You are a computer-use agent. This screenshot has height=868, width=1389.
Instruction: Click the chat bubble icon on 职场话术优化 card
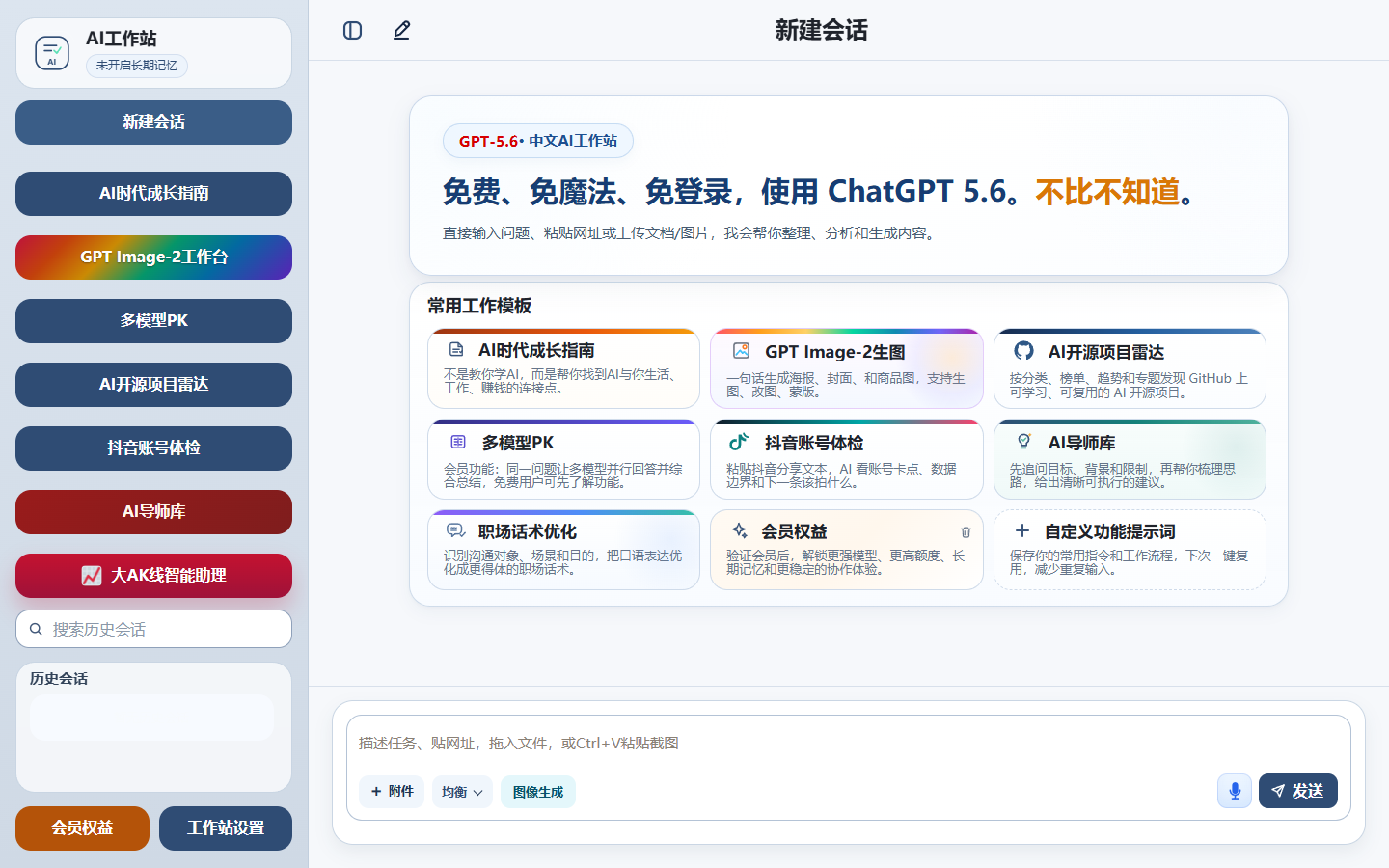(456, 531)
